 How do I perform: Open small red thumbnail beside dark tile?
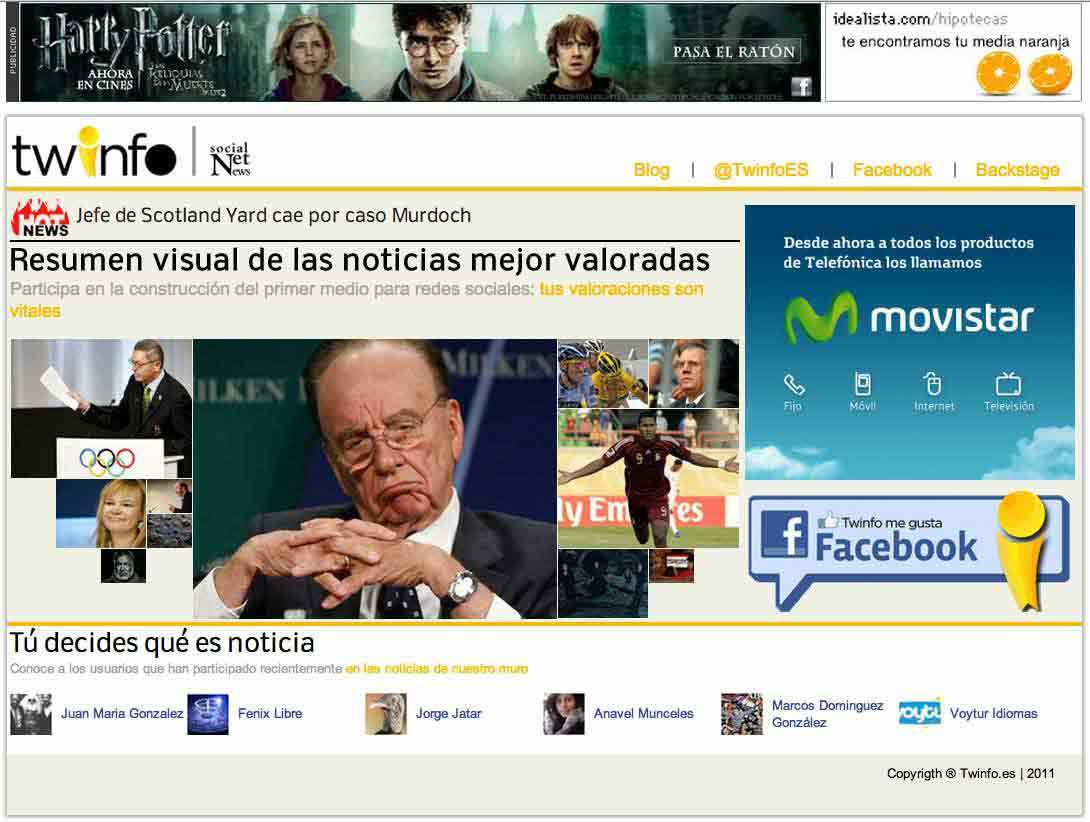[672, 565]
